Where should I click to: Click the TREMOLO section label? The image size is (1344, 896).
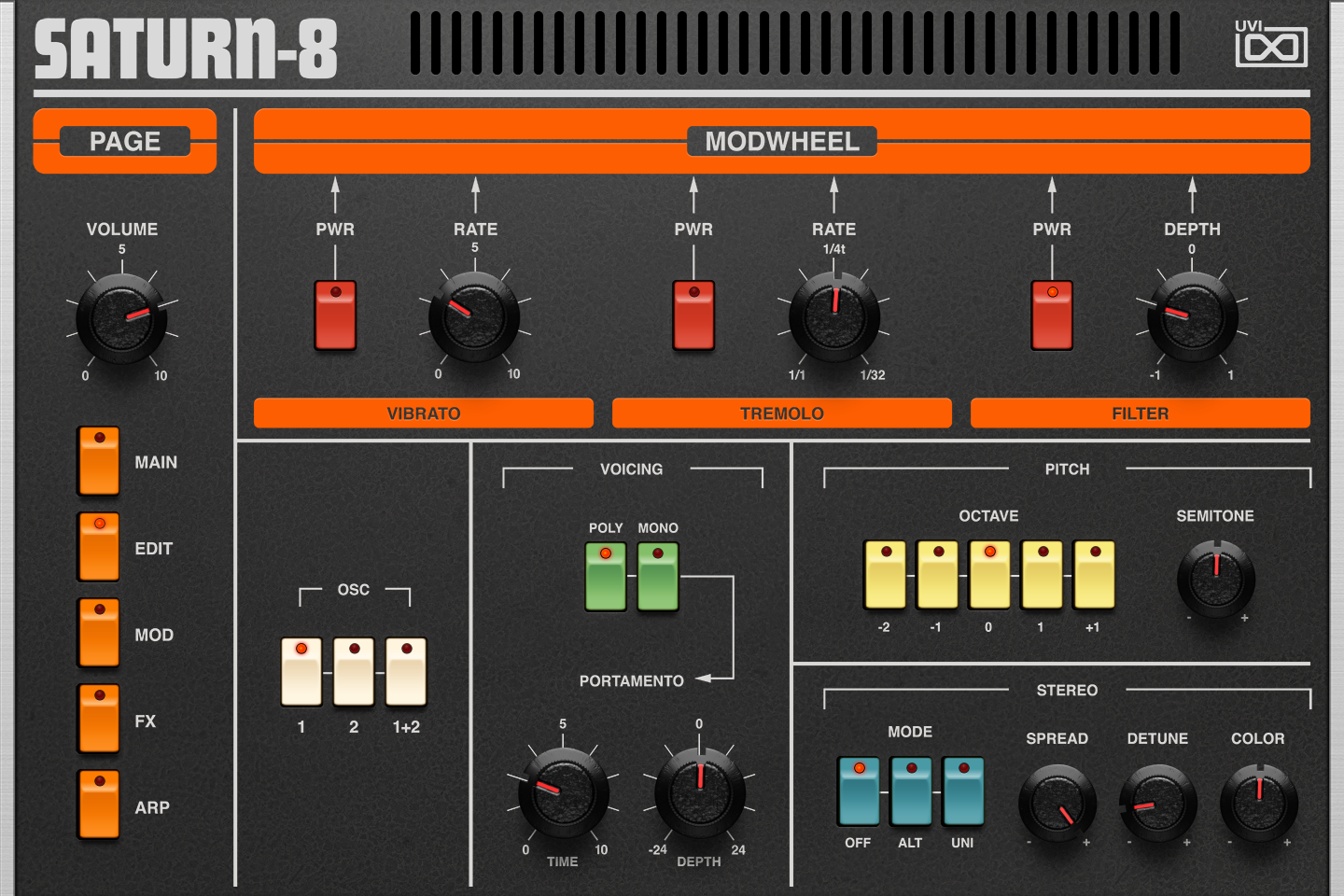pos(782,413)
